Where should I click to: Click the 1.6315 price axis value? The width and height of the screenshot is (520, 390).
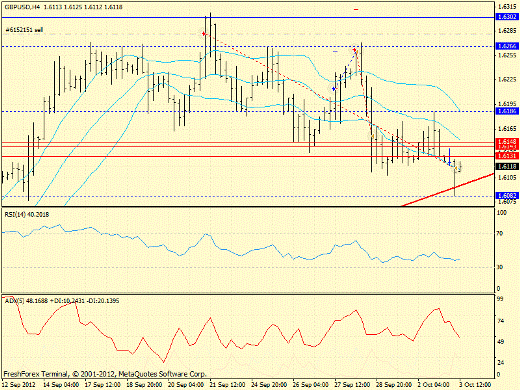(507, 6)
